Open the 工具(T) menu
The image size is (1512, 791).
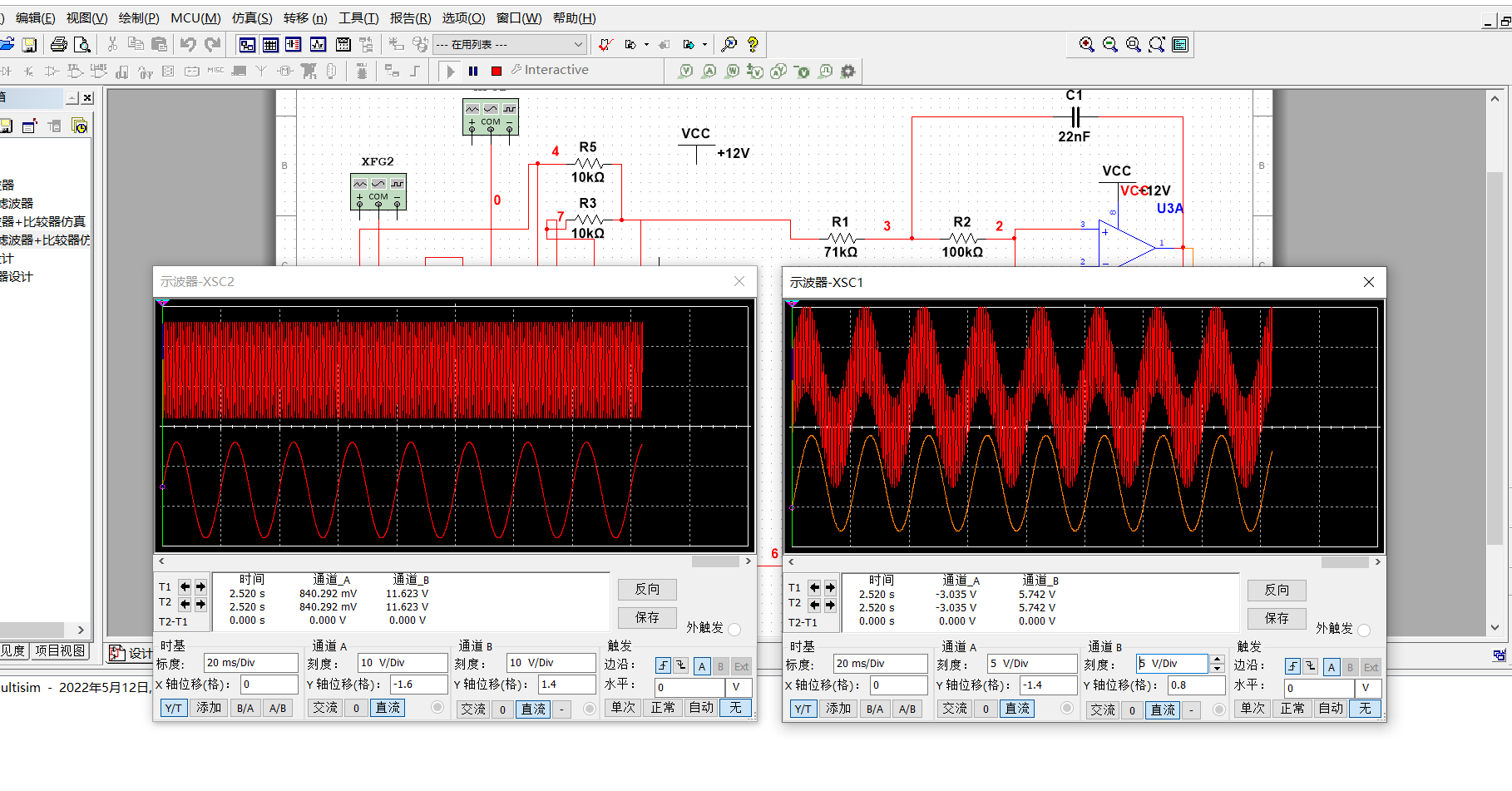tap(358, 18)
